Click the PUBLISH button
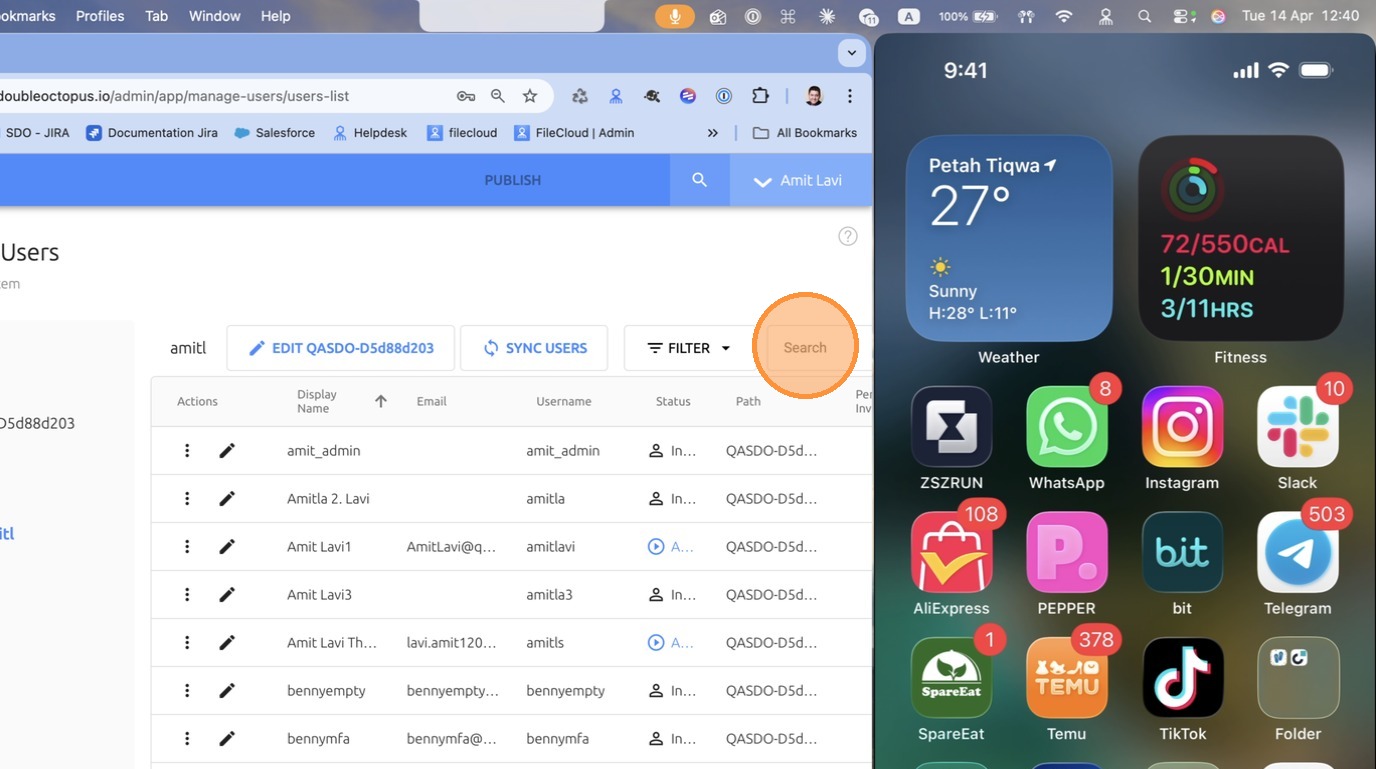1376x769 pixels. [x=513, y=180]
